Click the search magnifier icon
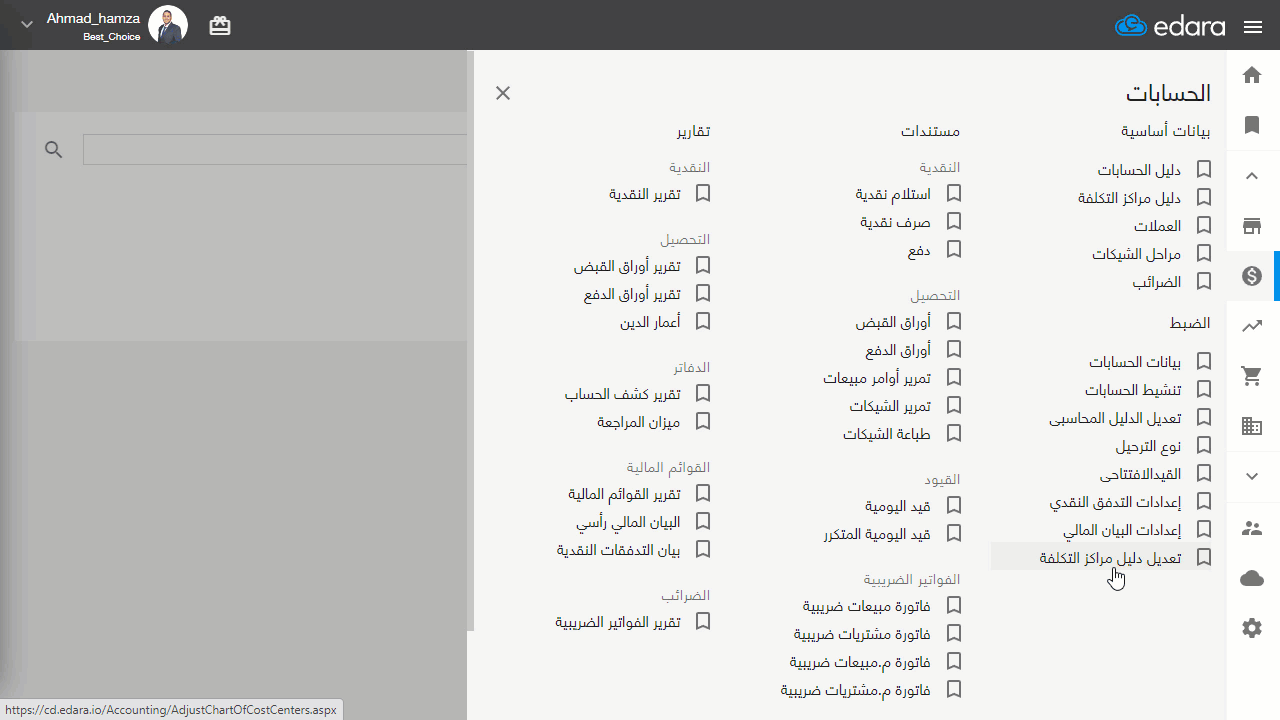This screenshot has height=720, width=1280. coord(54,149)
